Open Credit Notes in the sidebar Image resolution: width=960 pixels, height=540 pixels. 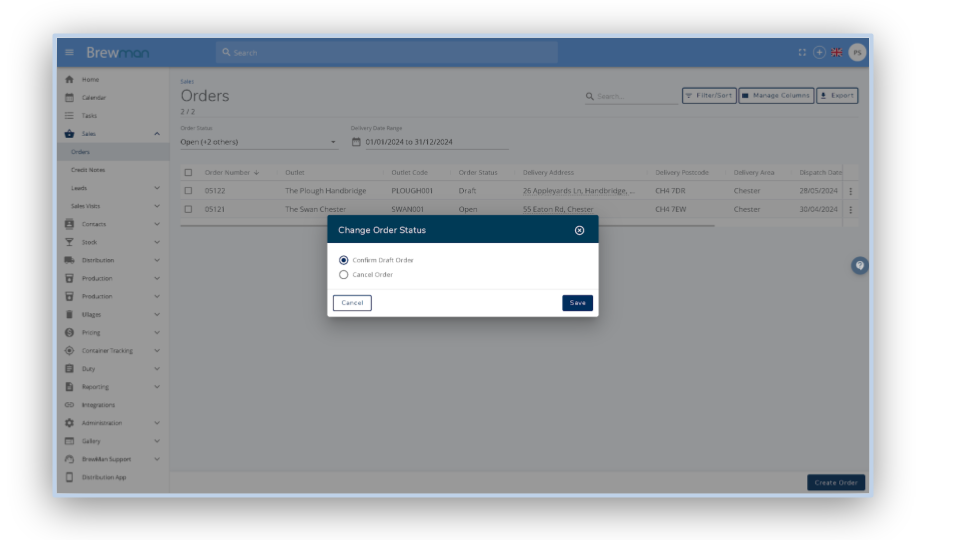click(113, 170)
